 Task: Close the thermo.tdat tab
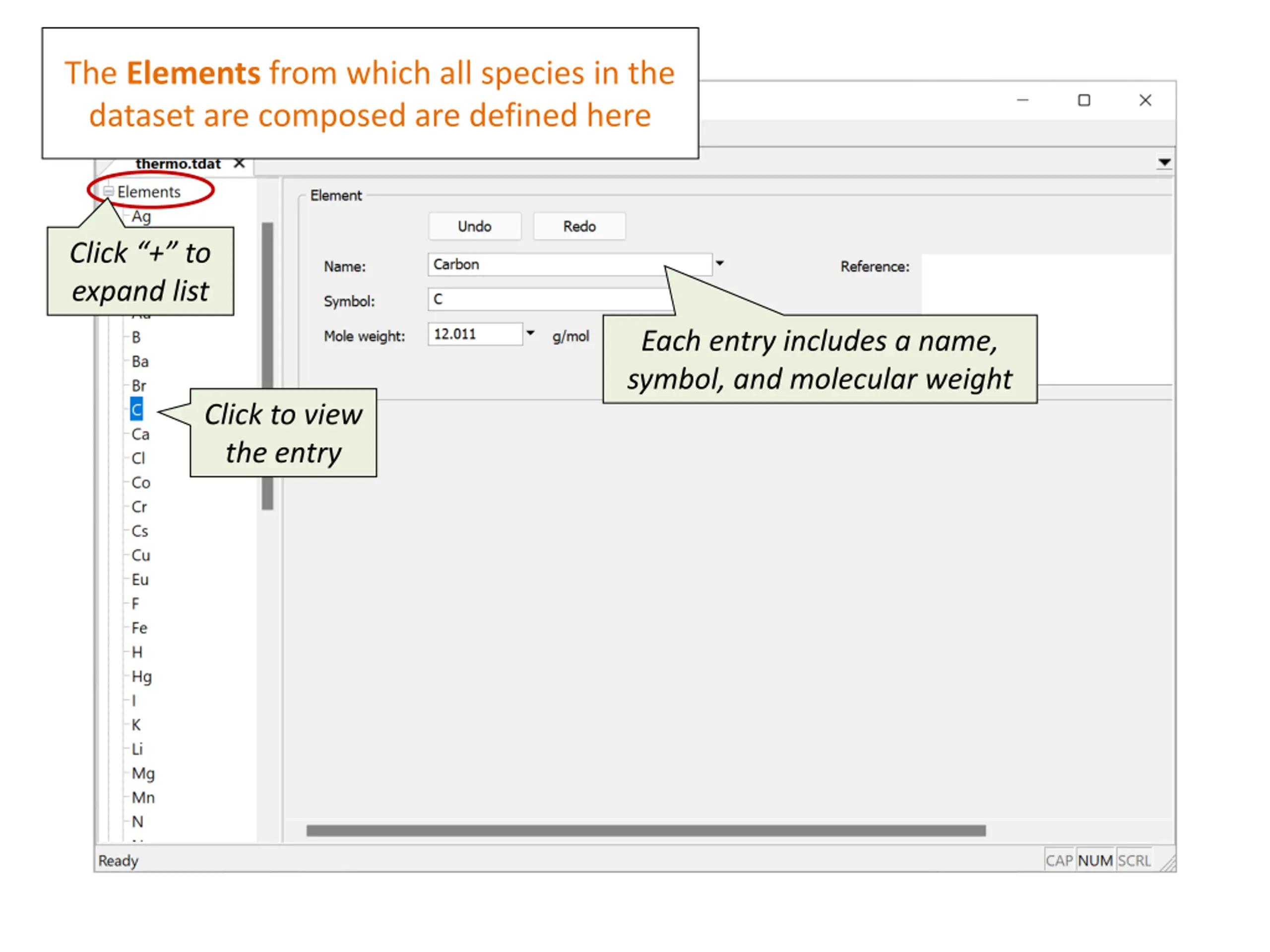point(240,164)
